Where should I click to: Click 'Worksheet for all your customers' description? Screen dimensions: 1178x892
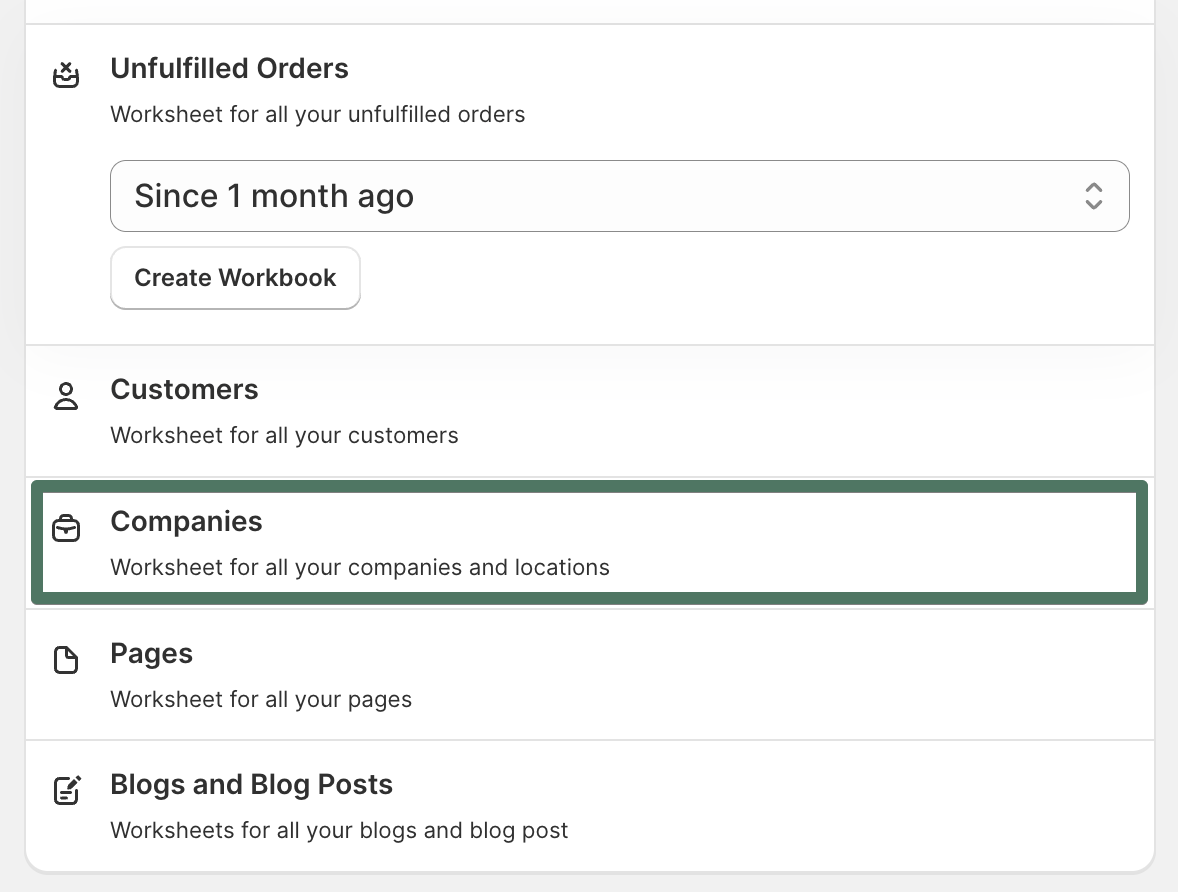click(284, 435)
